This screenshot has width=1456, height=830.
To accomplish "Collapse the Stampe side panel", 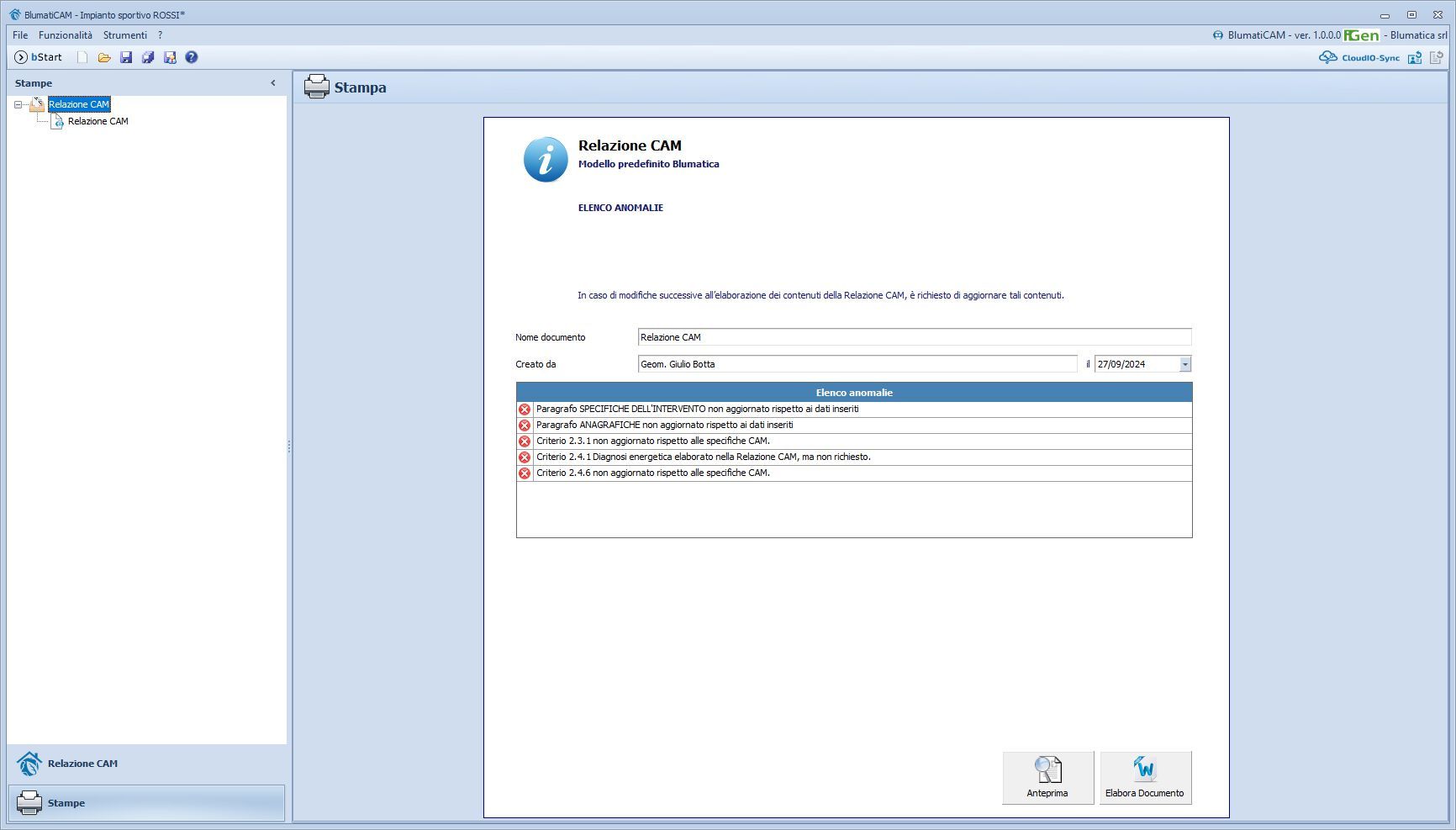I will click(x=272, y=83).
